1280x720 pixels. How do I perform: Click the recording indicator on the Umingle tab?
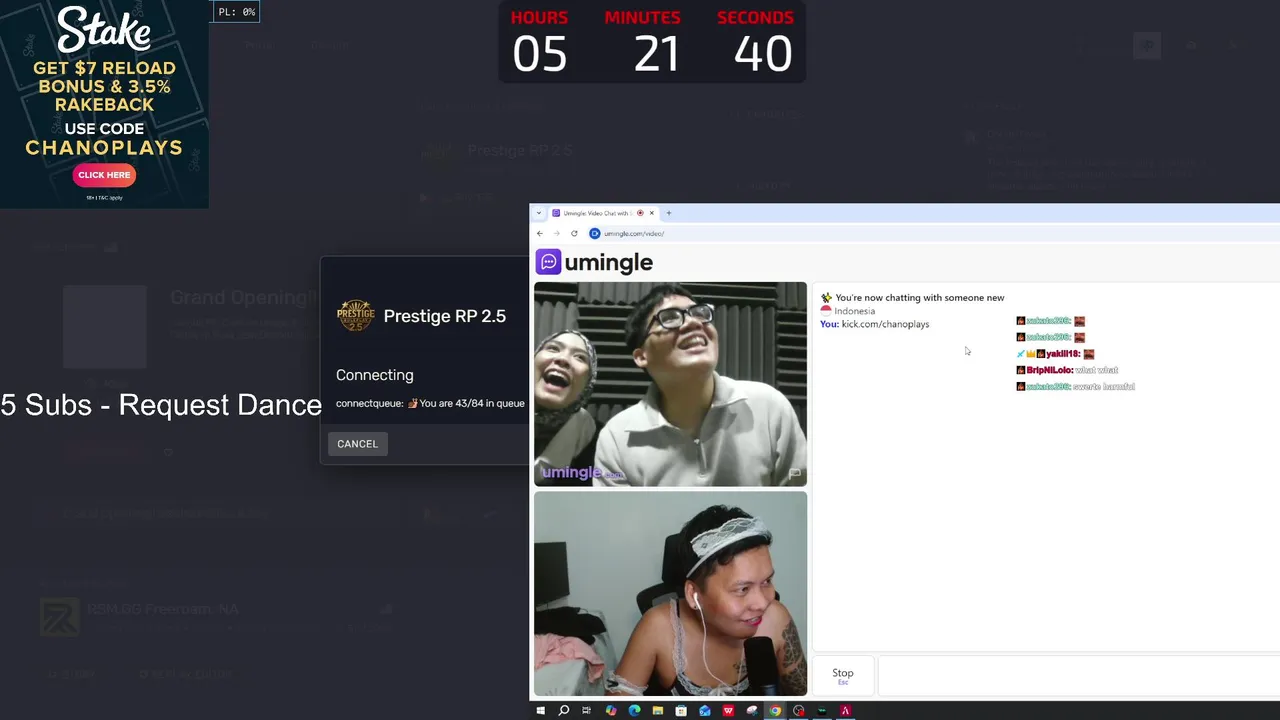640,212
